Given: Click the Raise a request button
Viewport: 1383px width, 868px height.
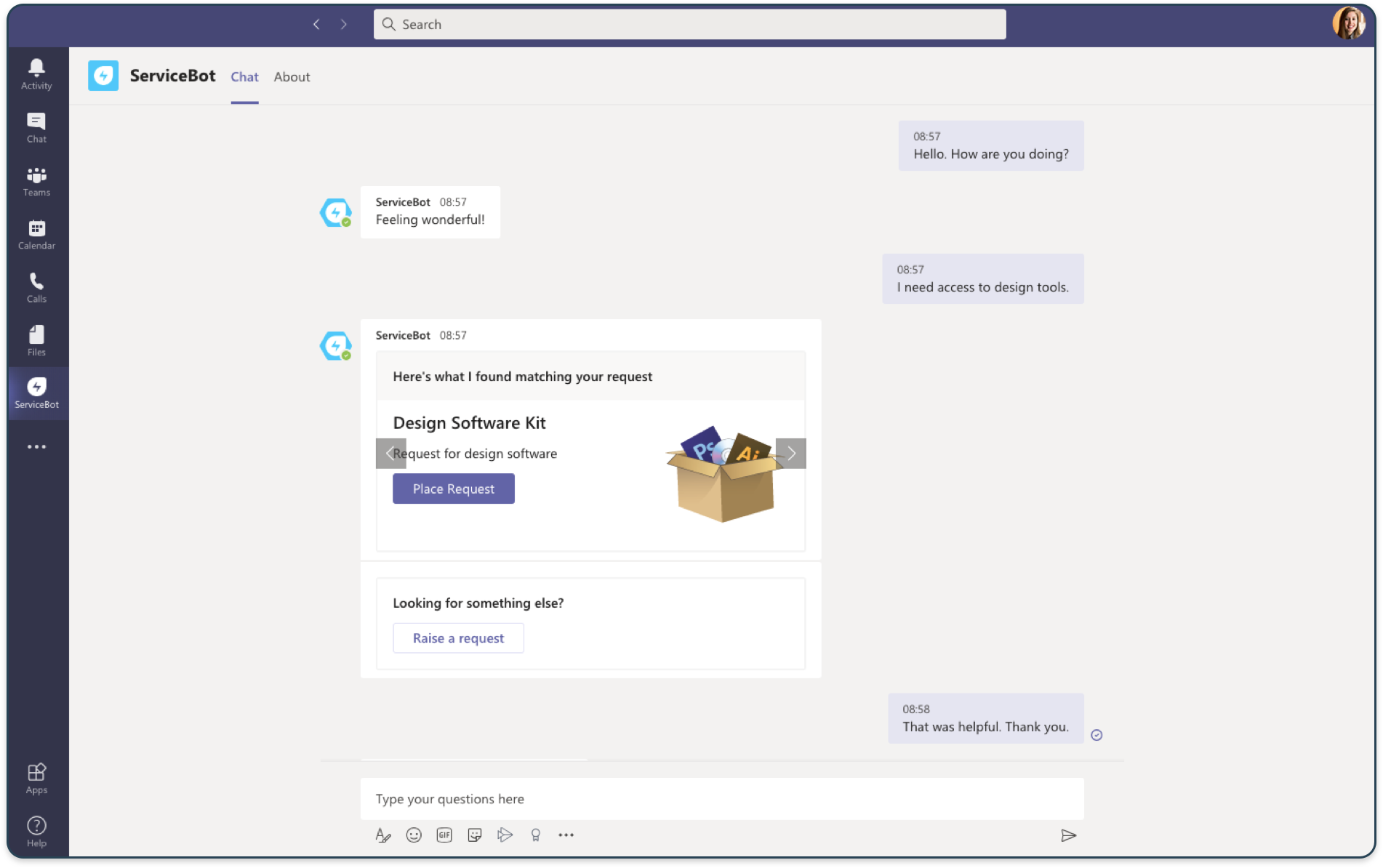Looking at the screenshot, I should click(x=458, y=638).
